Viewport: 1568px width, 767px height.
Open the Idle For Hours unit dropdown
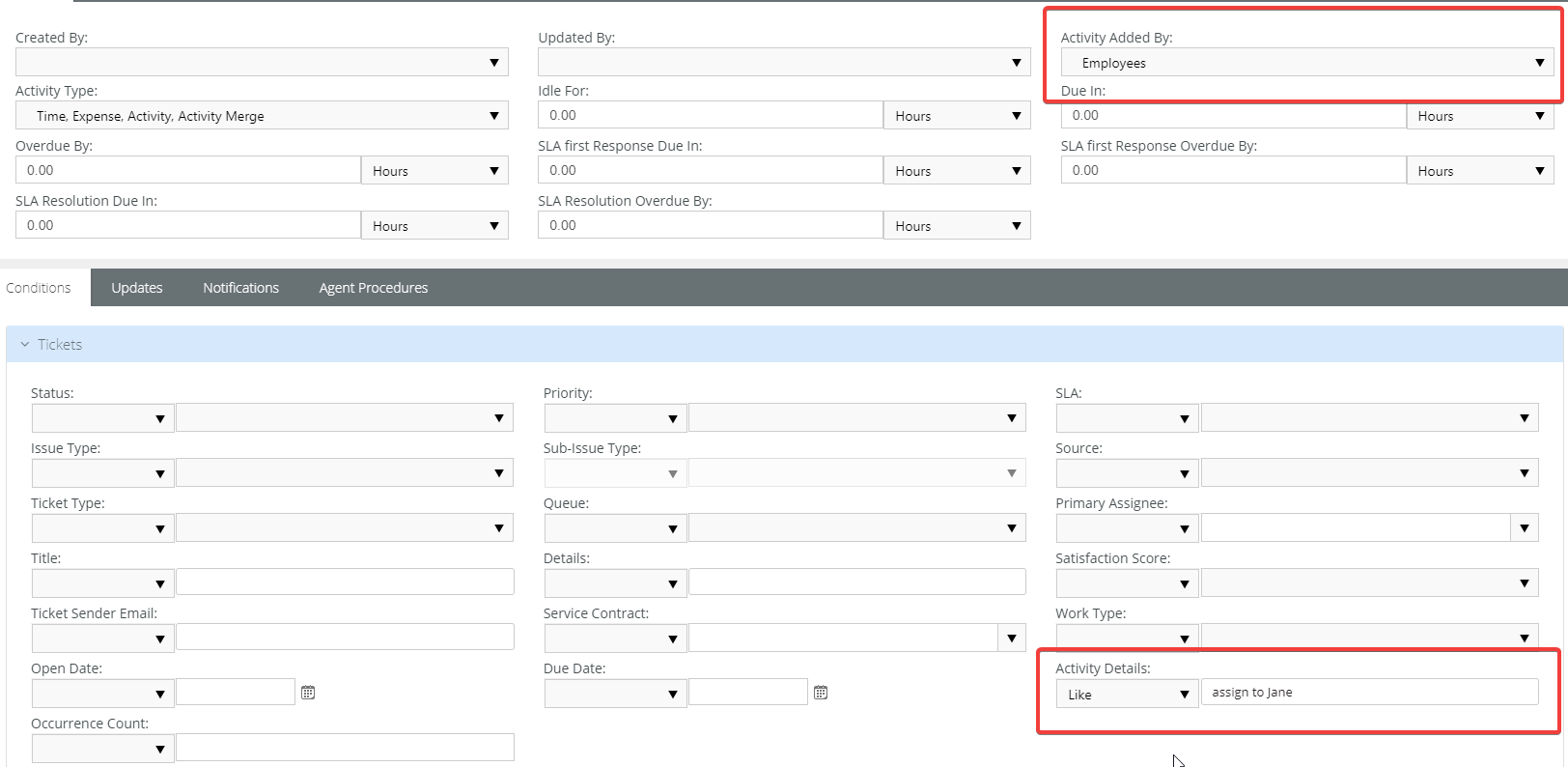[x=956, y=116]
